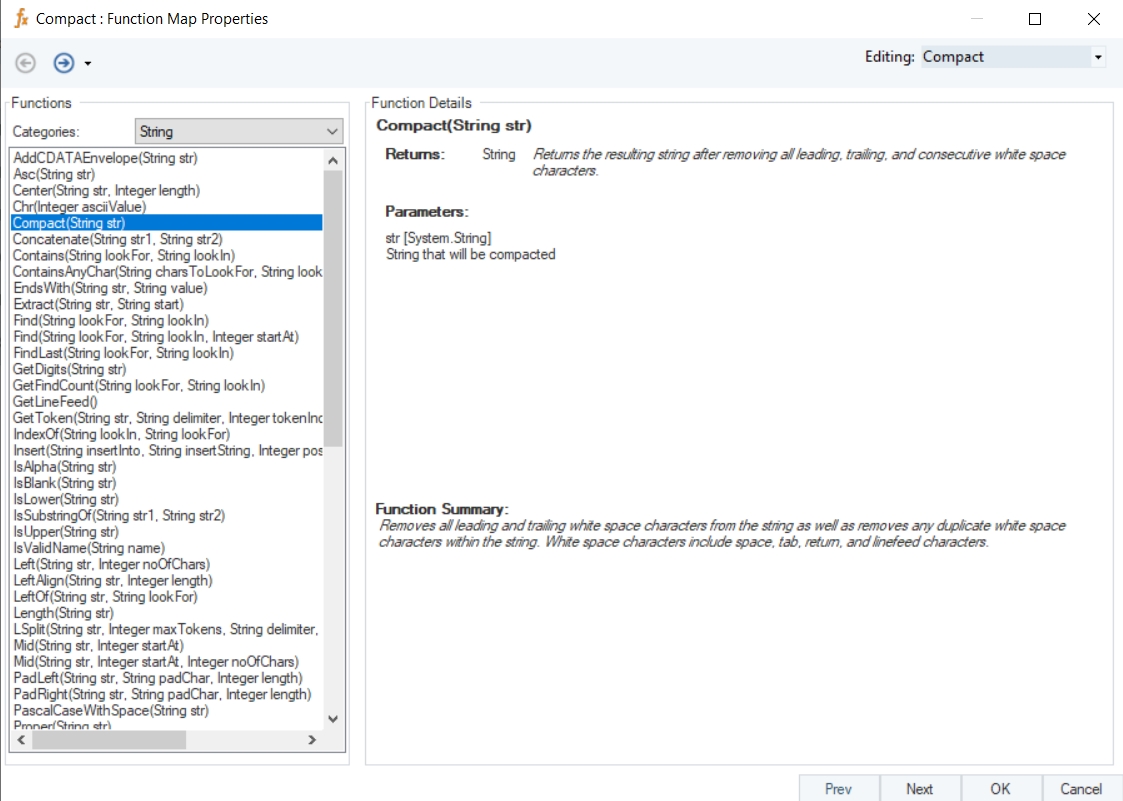Select the GetDigits function entry

70,369
